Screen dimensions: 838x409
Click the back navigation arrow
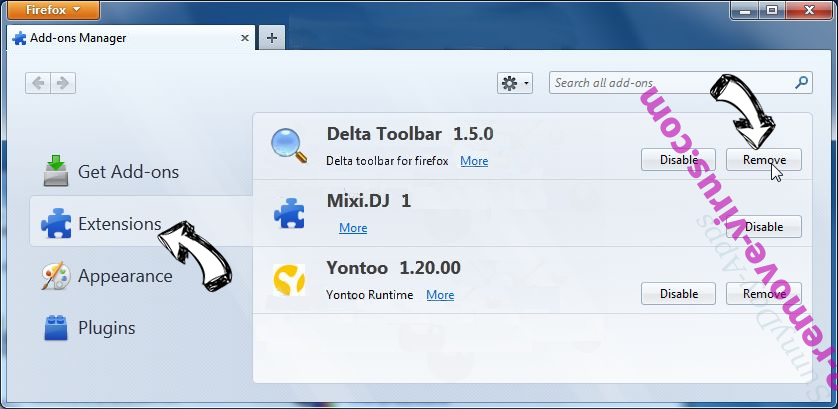point(40,84)
